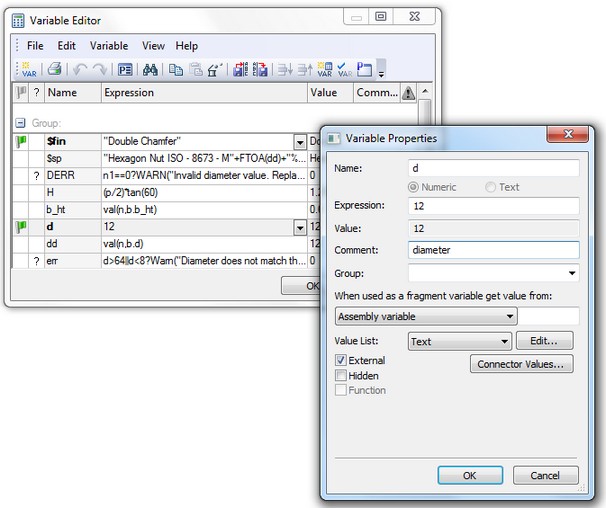
Task: Click into the Name field containing d
Action: (494, 168)
